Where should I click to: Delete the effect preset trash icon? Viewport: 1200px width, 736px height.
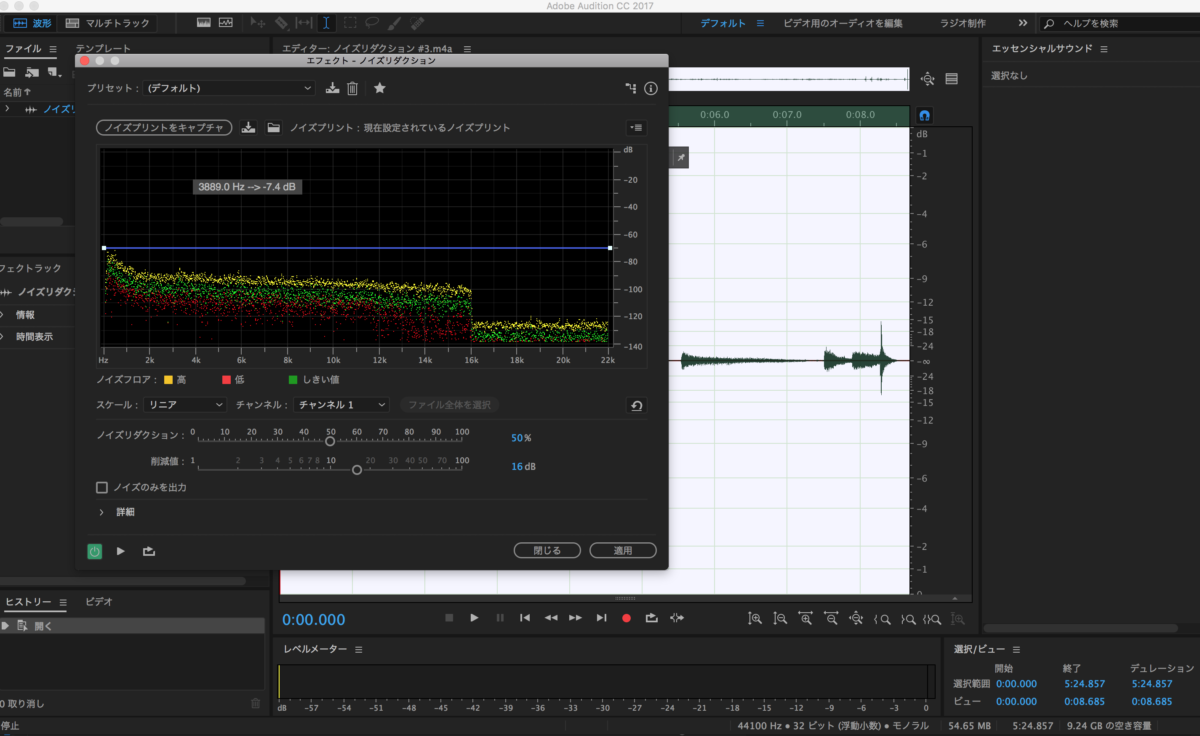click(352, 88)
